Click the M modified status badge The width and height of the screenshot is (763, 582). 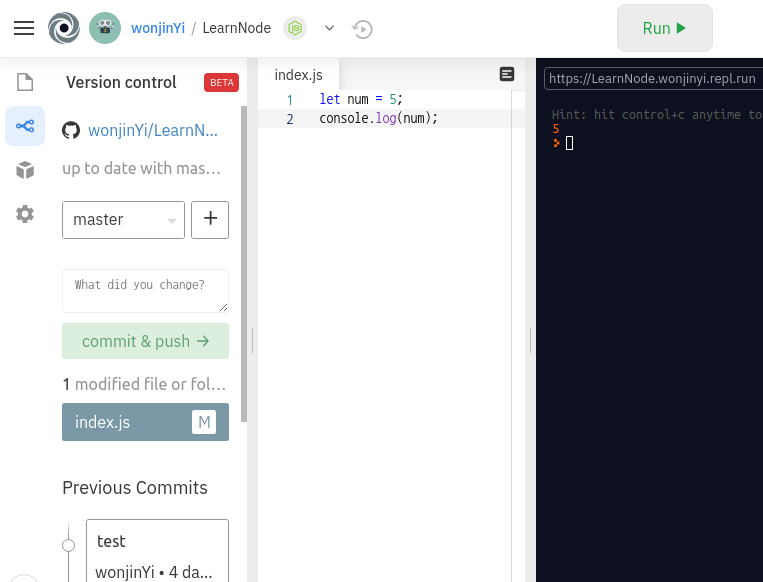pyautogui.click(x=204, y=422)
